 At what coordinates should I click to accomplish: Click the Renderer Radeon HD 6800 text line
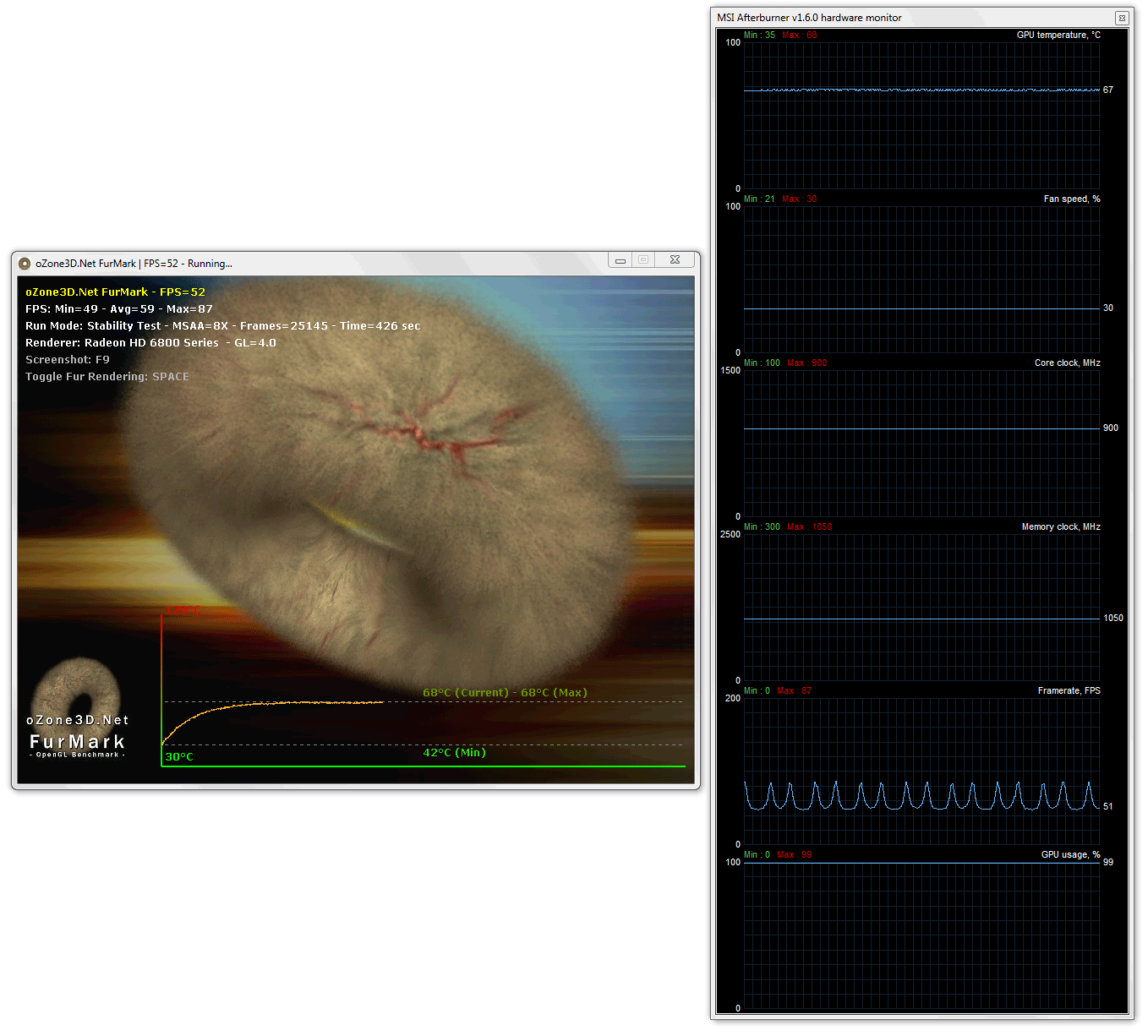coord(150,343)
